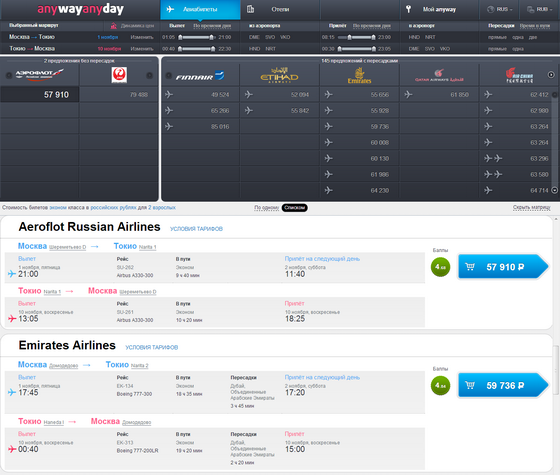Screen dimensions: 560x475
Task: Click the Emirates logo in the matrix
Action: (x=359, y=76)
